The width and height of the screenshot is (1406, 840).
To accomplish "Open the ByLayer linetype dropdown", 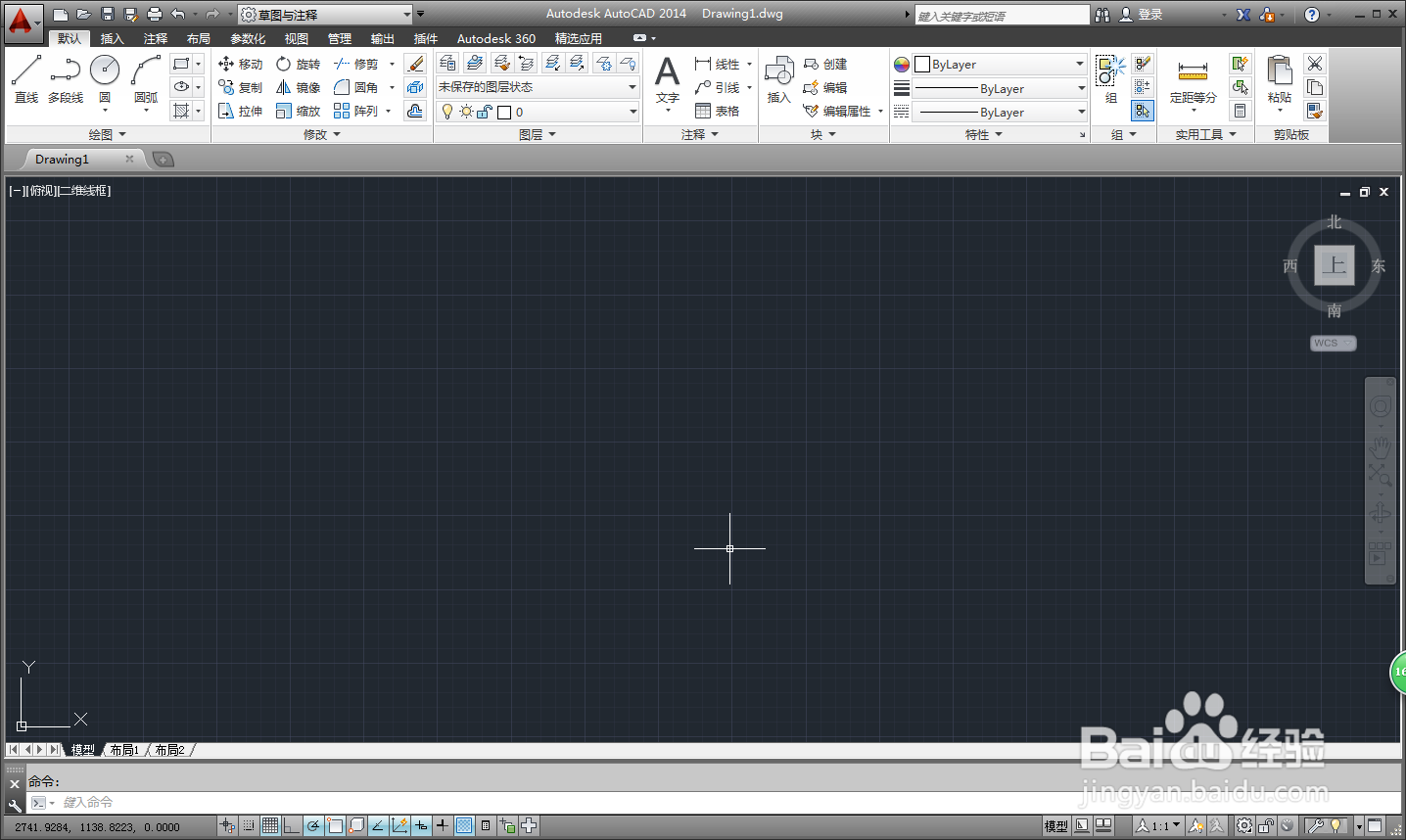I will [1000, 113].
